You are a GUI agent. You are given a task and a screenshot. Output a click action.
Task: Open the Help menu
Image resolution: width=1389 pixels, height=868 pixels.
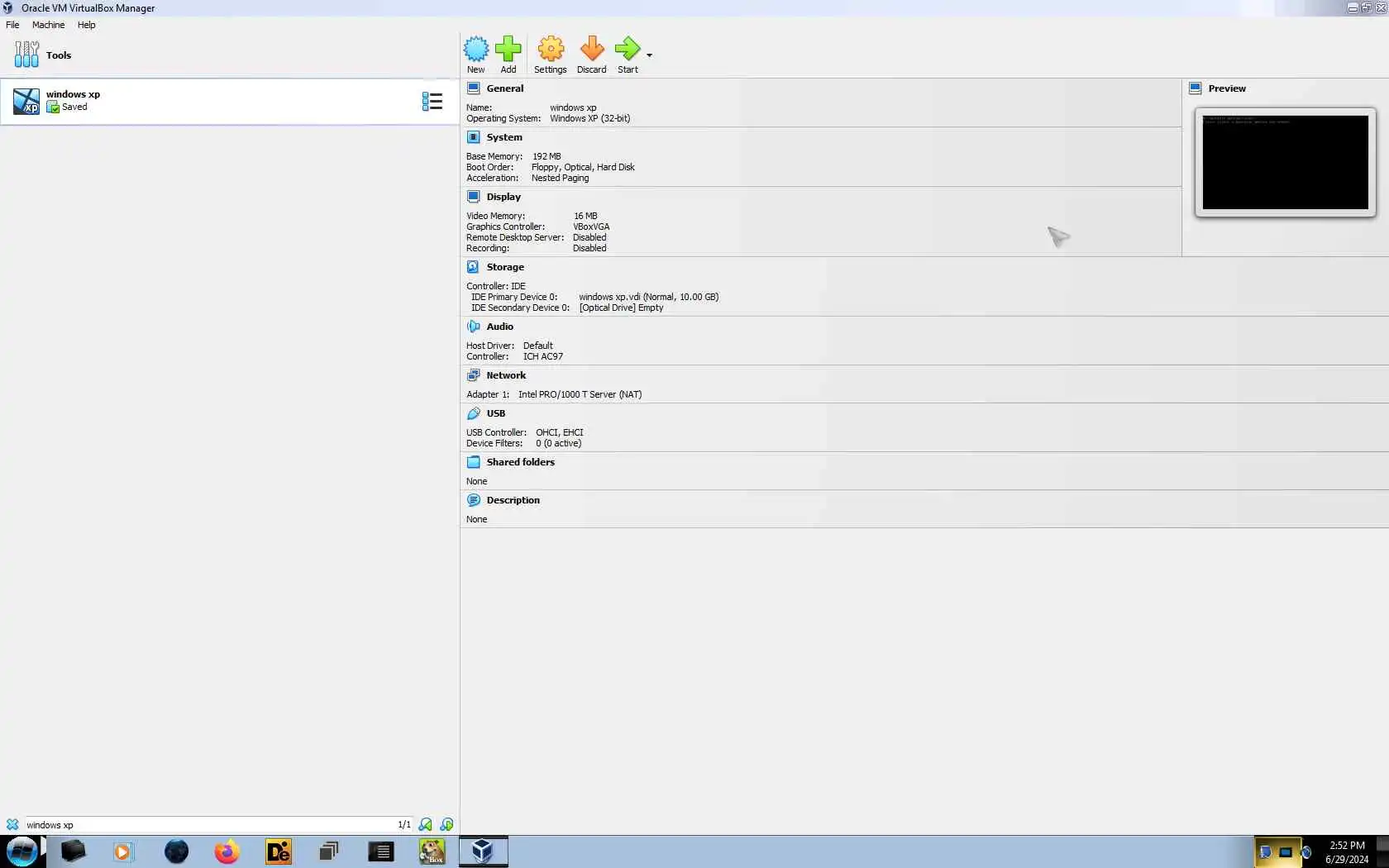[87, 25]
